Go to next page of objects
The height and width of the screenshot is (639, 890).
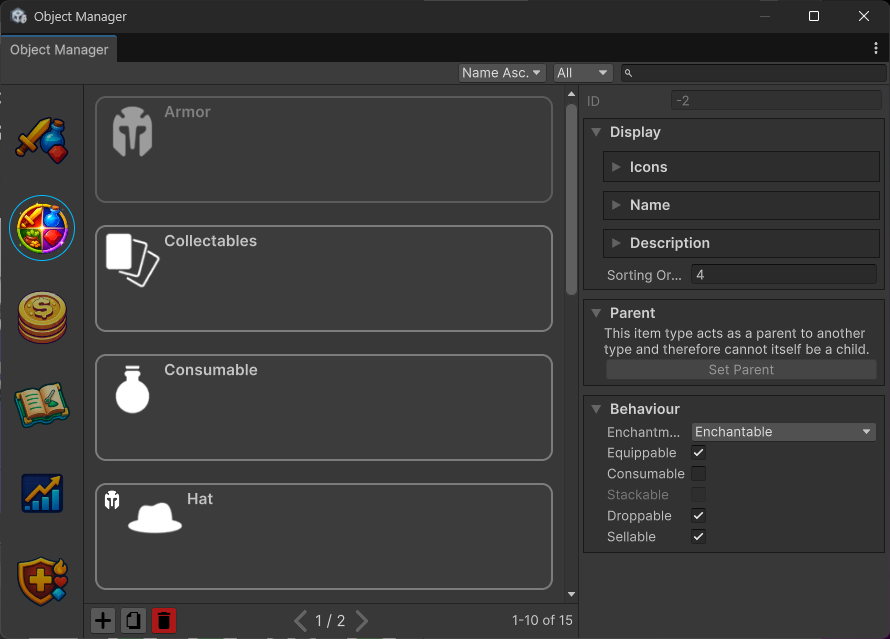pos(362,621)
